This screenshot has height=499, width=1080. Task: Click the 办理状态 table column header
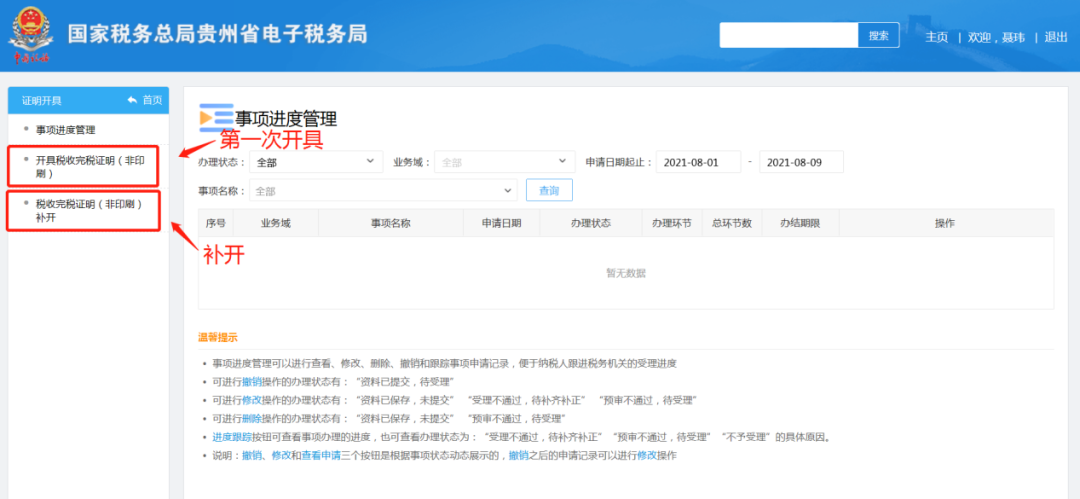[591, 223]
